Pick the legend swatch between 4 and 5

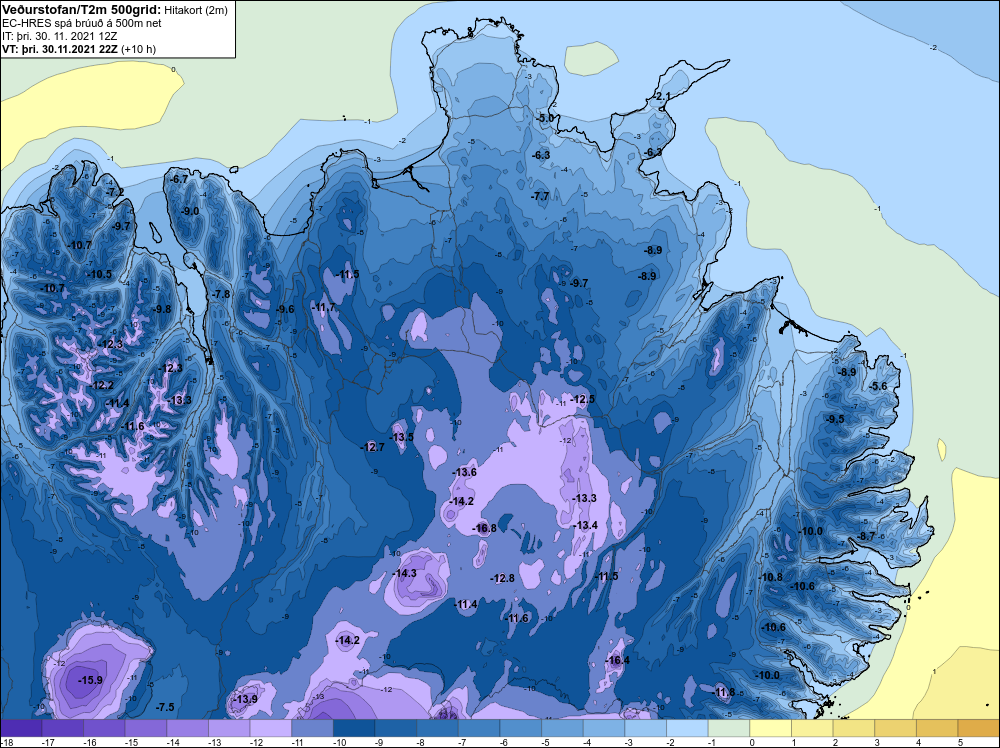(x=937, y=728)
